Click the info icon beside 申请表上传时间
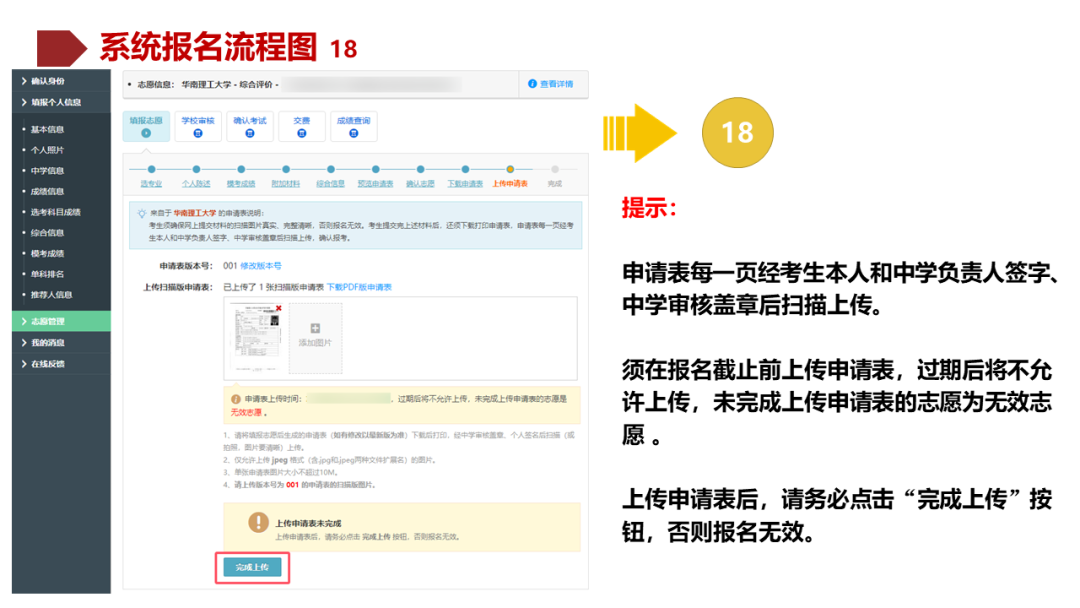Screen dimensions: 1080x608 point(235,397)
